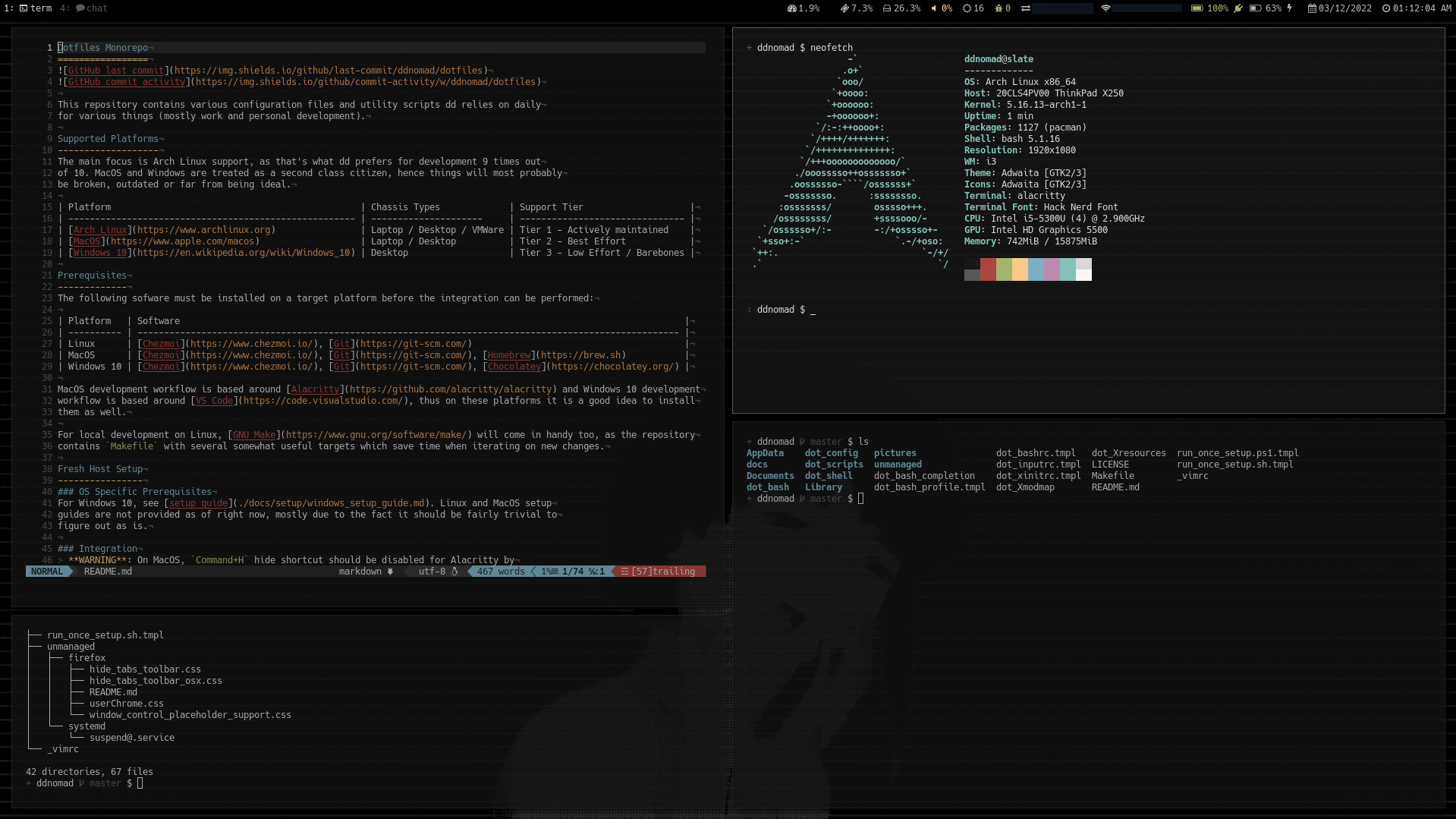
Task: Click the Kernel 5.16.13-arch1-1 line
Action: pyautogui.click(x=1025, y=105)
